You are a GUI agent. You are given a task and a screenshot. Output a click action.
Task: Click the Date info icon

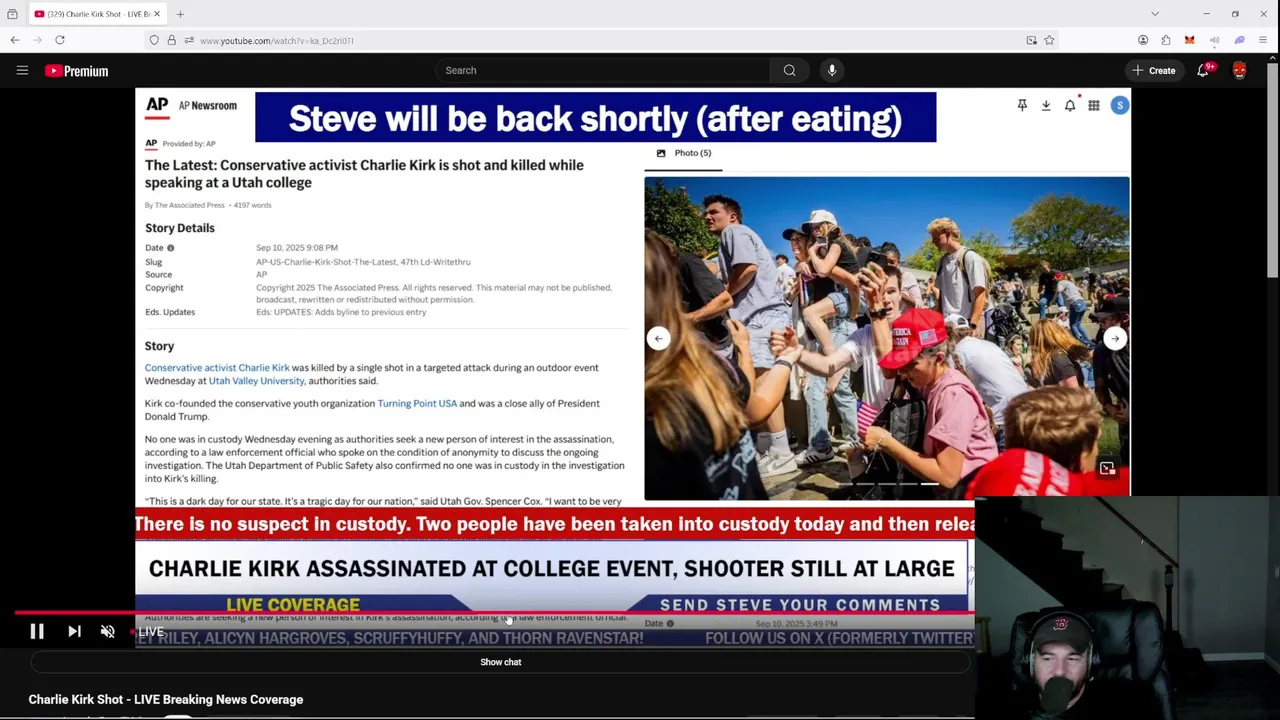tap(171, 248)
